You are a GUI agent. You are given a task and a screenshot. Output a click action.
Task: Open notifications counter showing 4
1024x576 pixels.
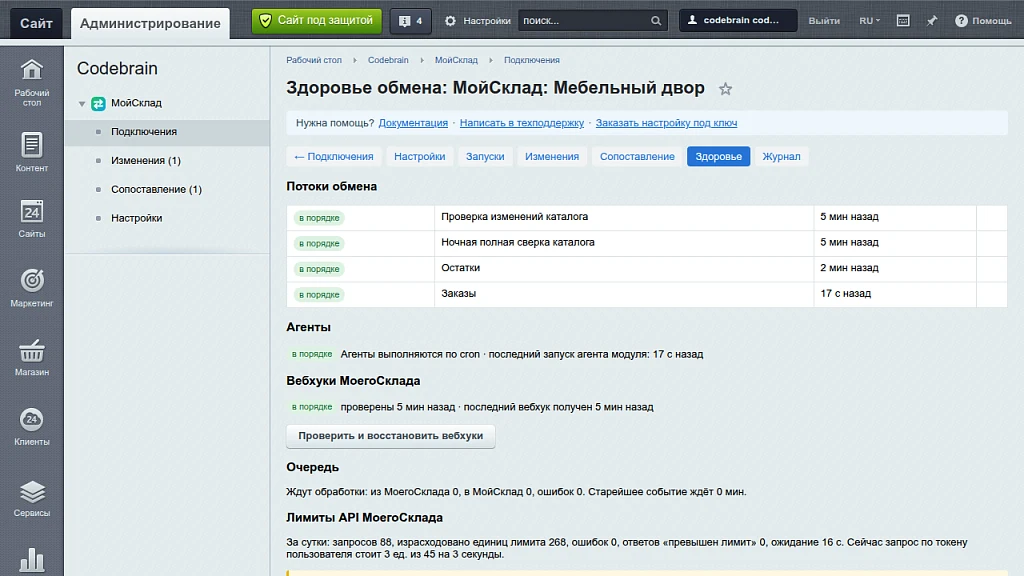(410, 21)
